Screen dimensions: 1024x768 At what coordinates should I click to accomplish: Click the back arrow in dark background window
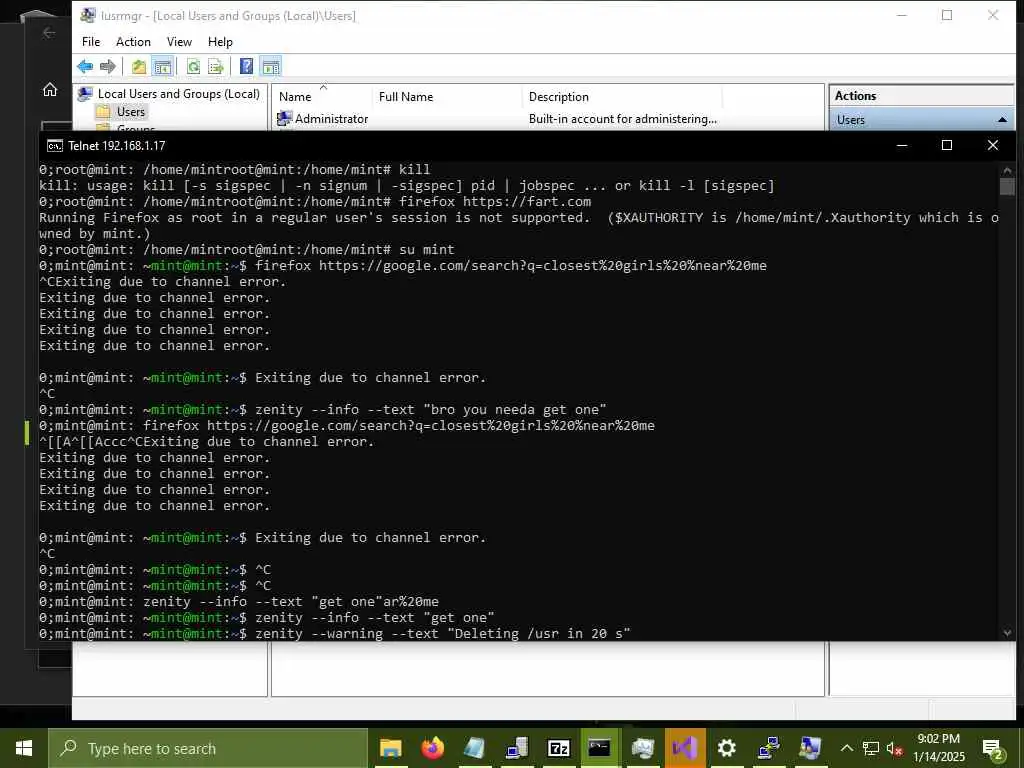[49, 33]
